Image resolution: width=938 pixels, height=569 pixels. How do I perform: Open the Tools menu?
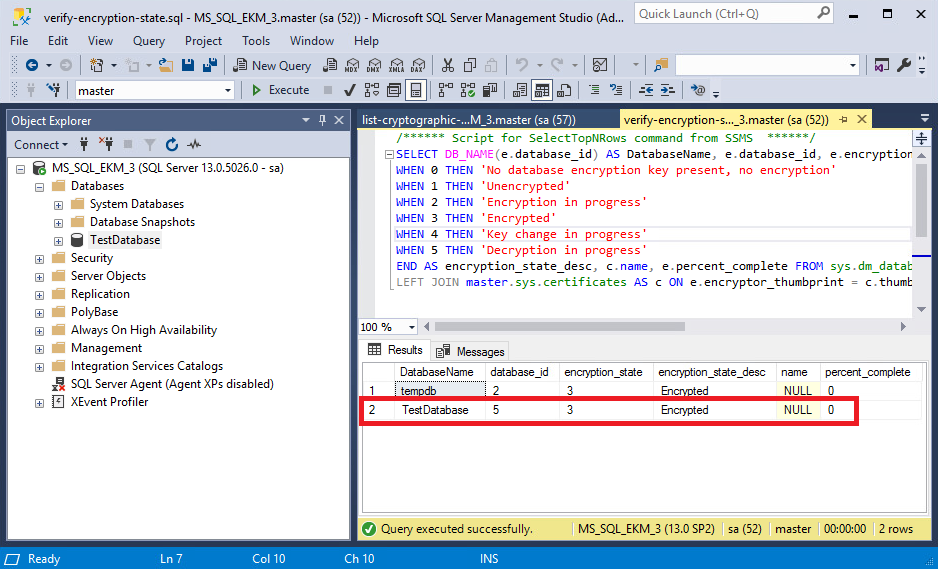[x=256, y=41]
